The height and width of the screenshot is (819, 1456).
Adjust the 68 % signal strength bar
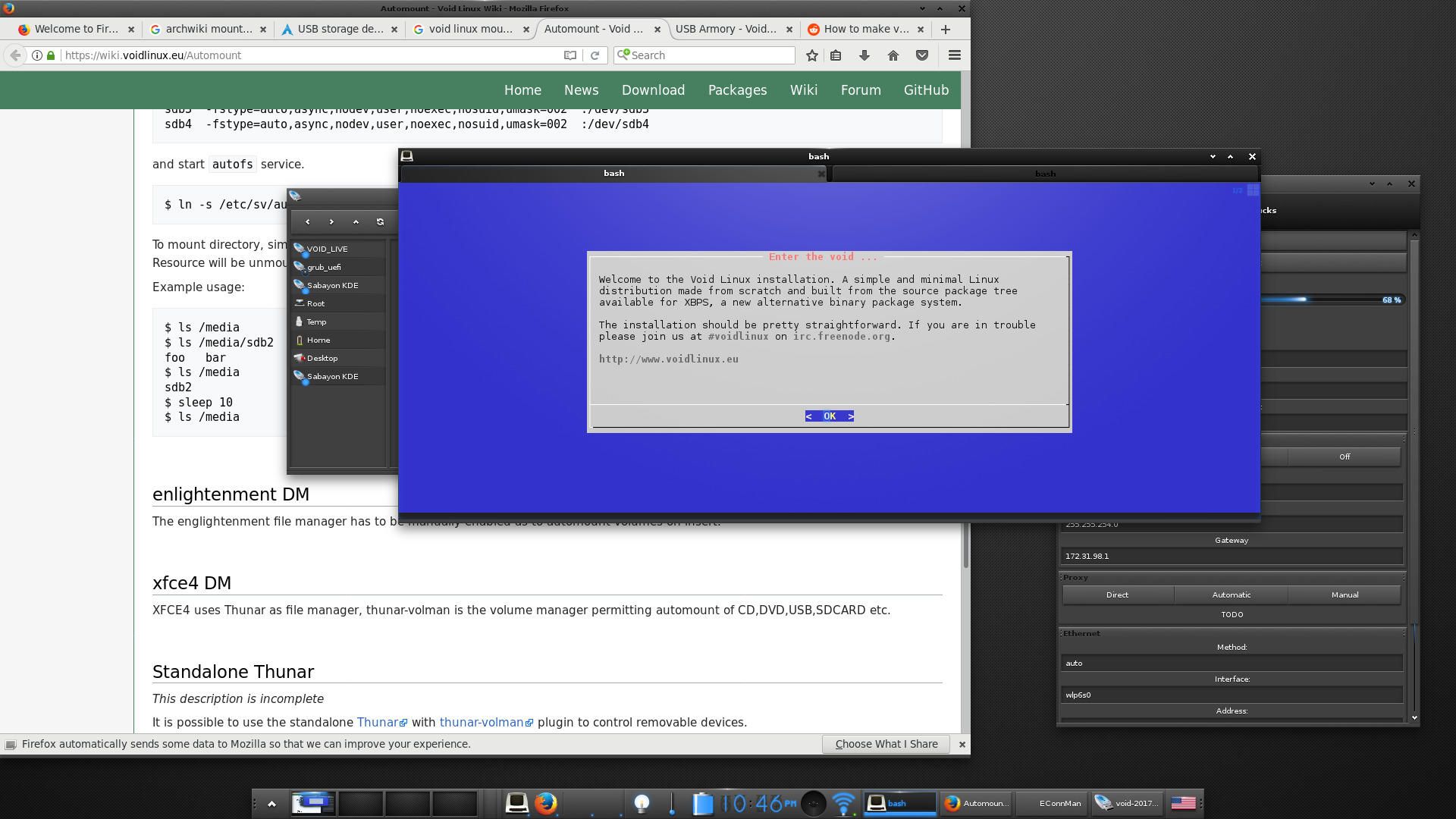click(x=1332, y=300)
